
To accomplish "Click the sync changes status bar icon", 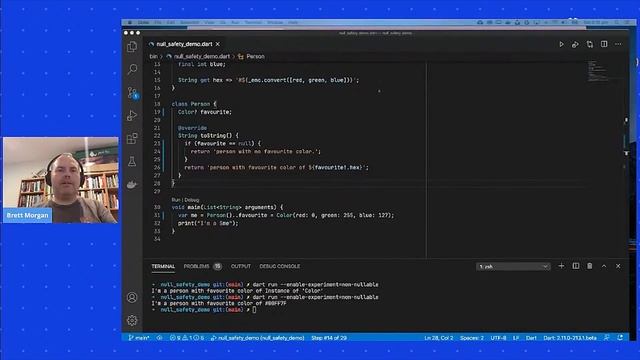I will point(160,338).
